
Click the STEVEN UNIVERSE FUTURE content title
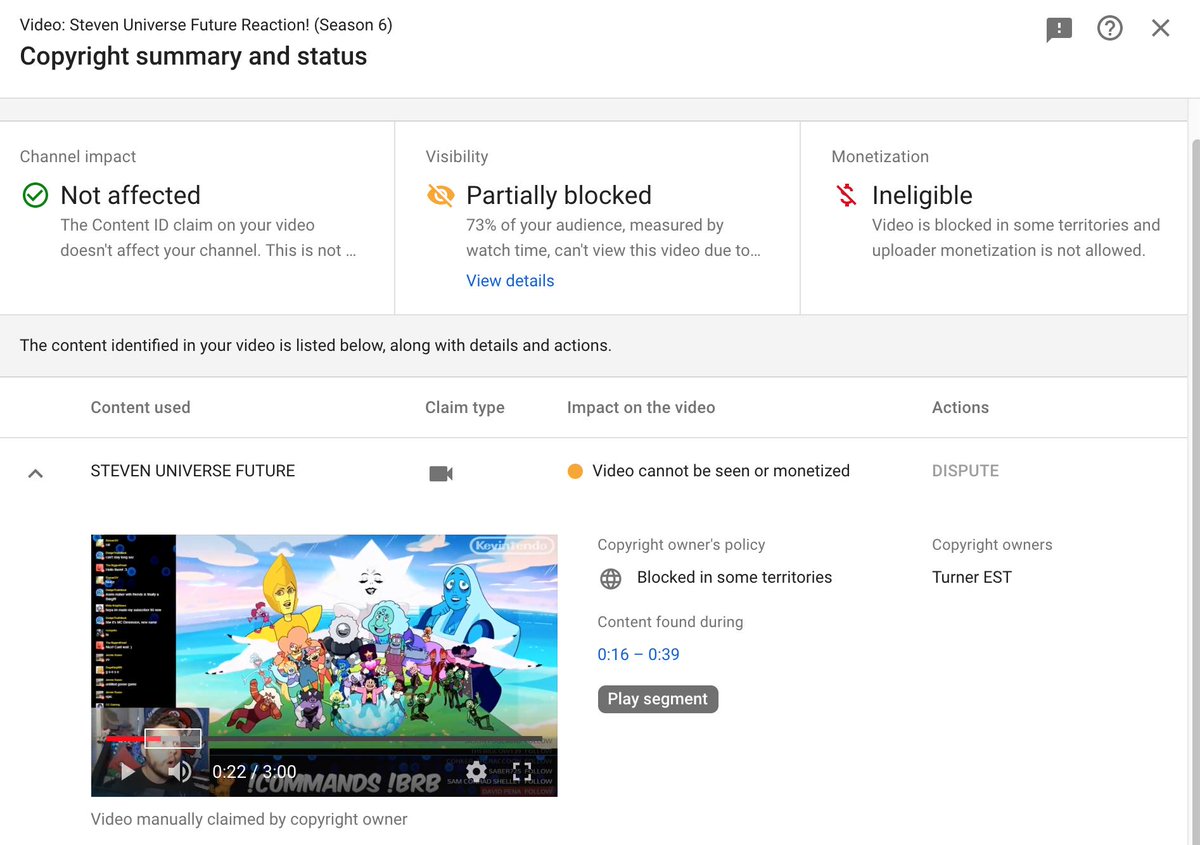point(193,471)
